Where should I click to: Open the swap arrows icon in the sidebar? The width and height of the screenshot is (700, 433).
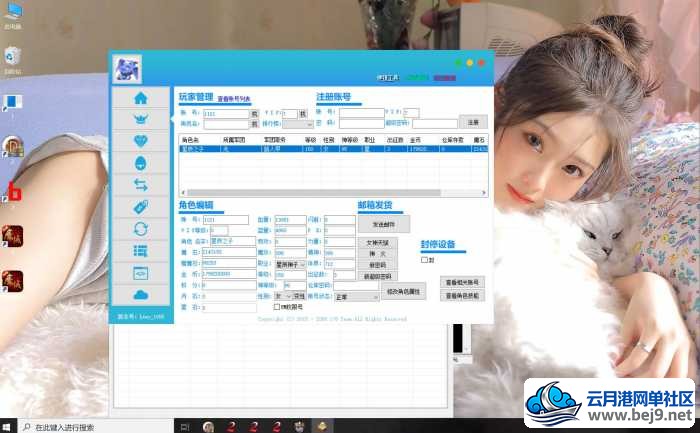[x=141, y=185]
